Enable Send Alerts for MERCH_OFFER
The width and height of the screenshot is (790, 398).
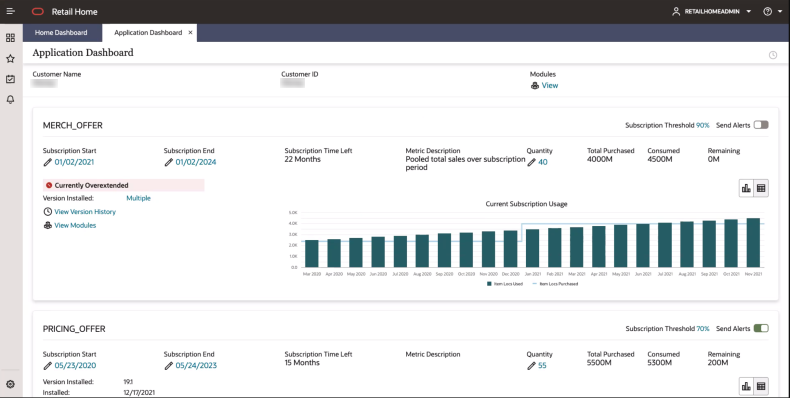(x=761, y=125)
